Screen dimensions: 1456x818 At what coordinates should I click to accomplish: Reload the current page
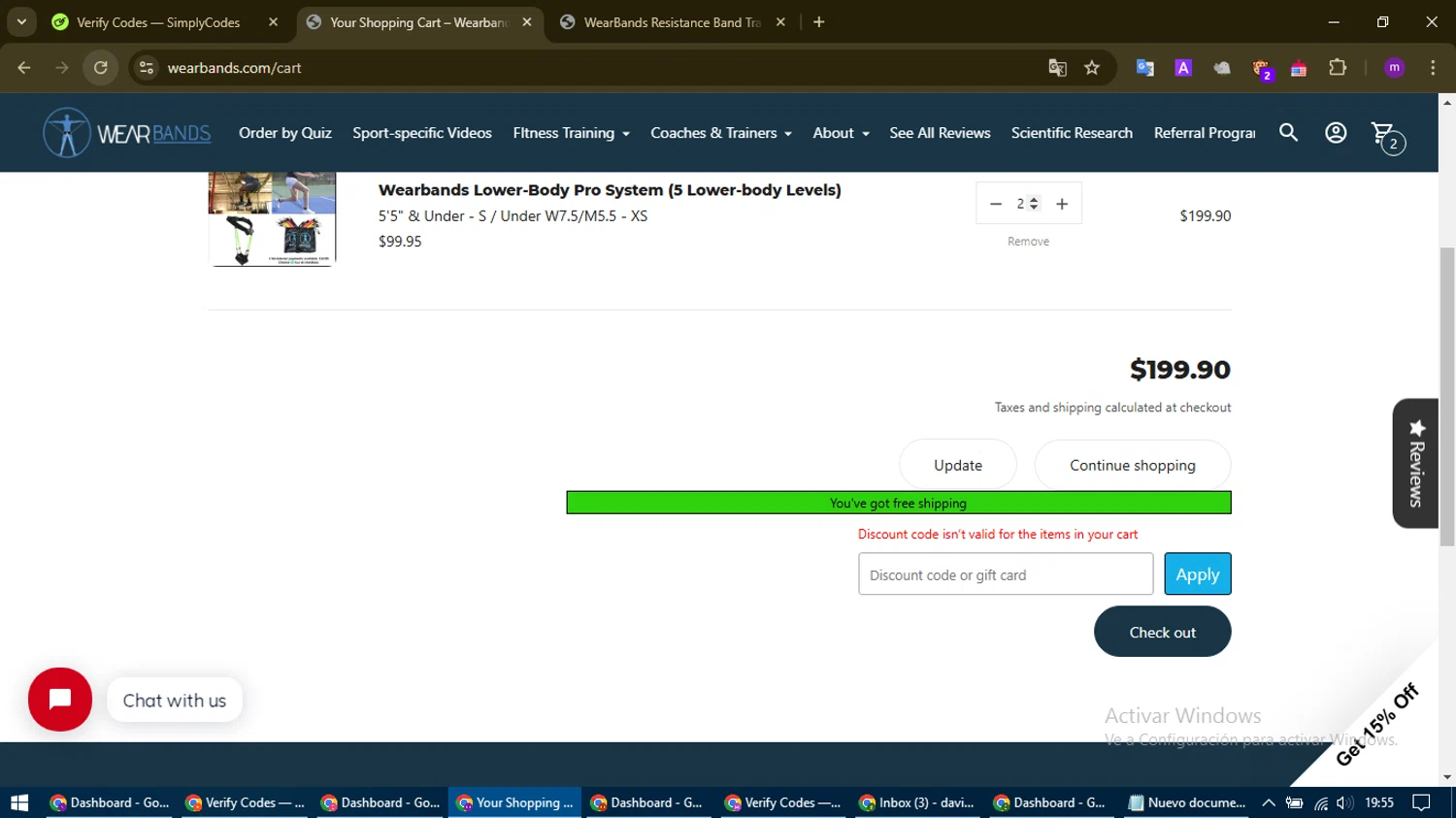tap(101, 68)
